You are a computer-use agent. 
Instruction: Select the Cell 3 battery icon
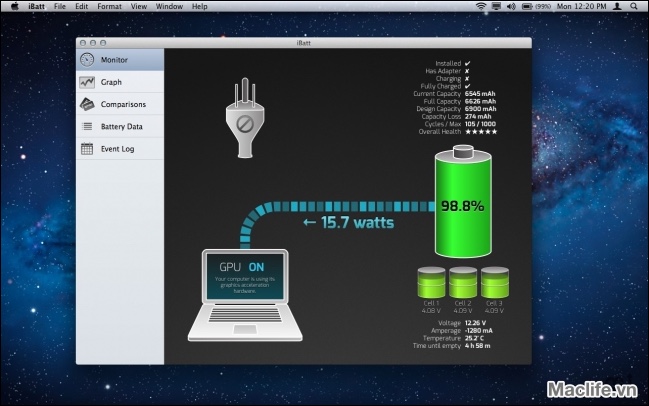click(495, 282)
